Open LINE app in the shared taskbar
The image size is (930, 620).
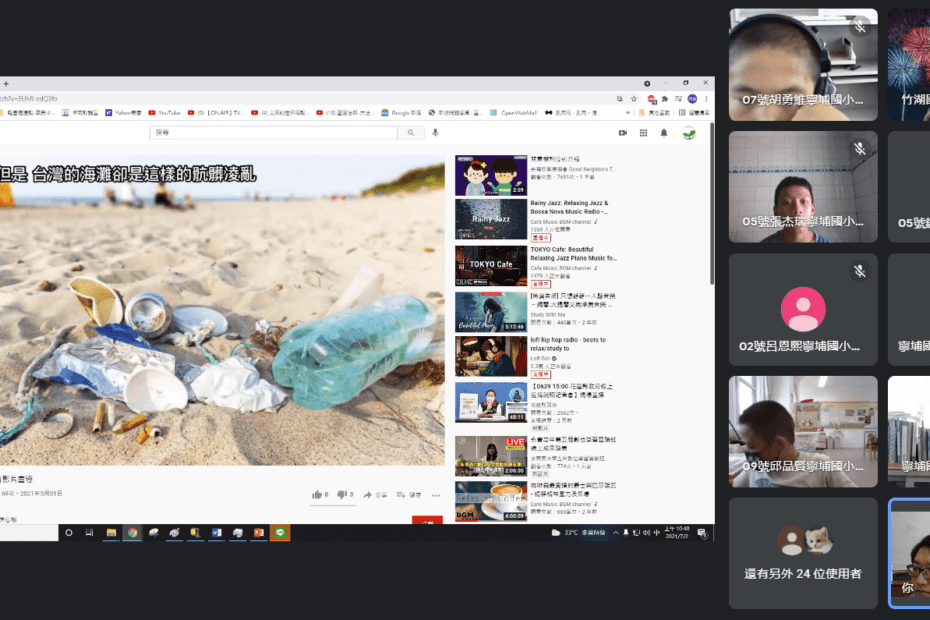coord(280,533)
